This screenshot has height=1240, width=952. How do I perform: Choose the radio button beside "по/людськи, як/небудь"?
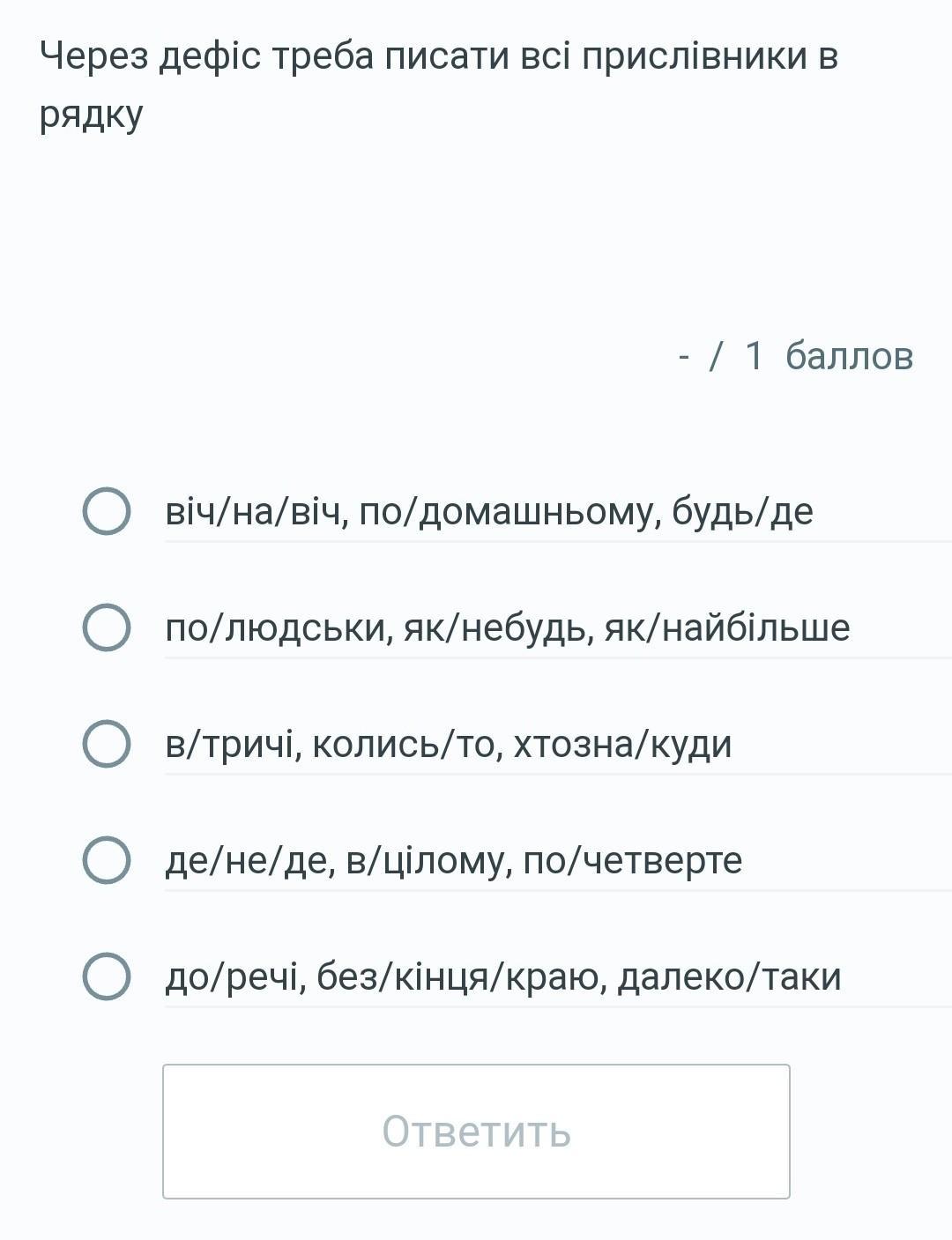pos(107,627)
